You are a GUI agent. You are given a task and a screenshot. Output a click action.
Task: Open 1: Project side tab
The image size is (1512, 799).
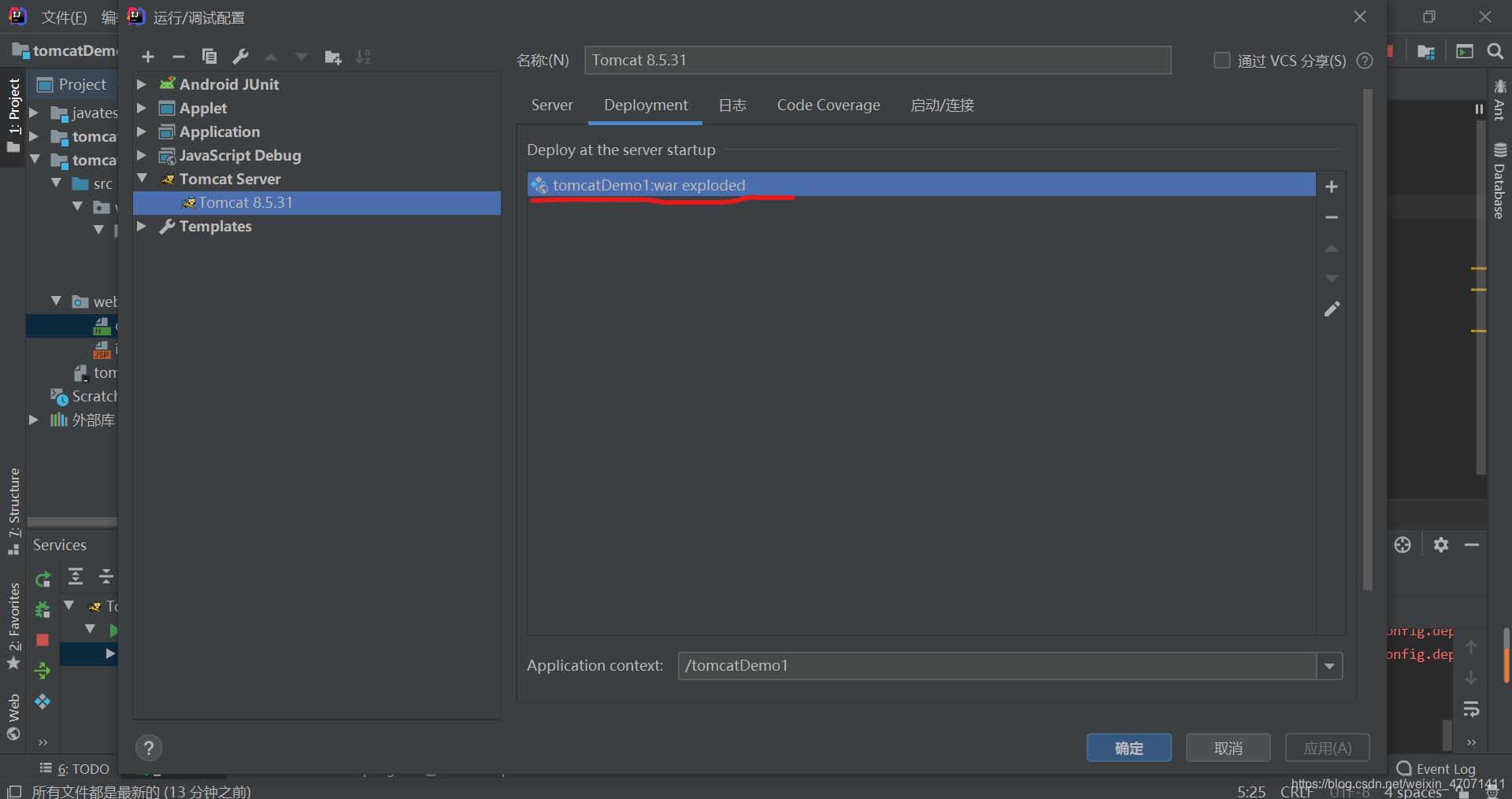pos(13,115)
